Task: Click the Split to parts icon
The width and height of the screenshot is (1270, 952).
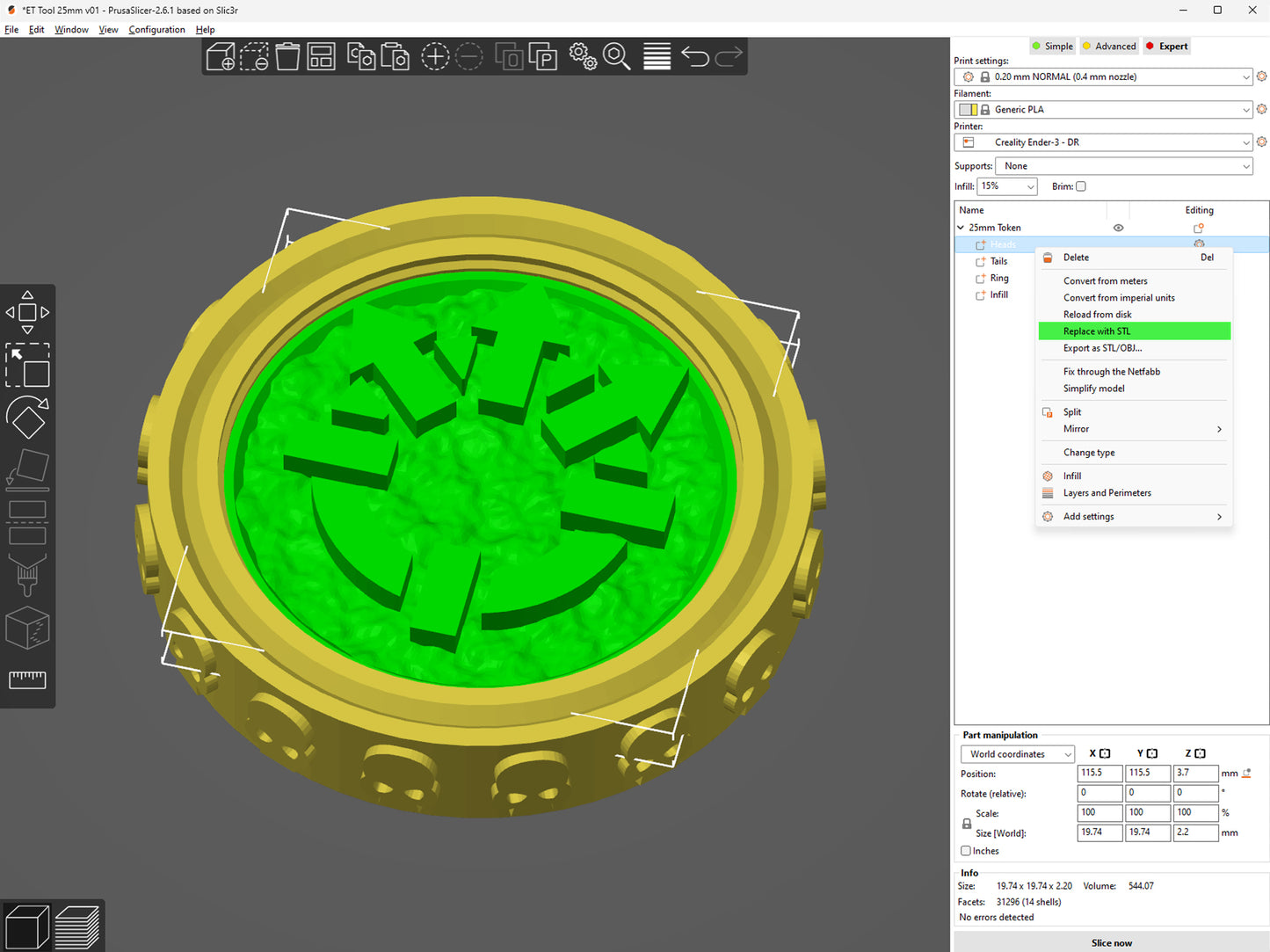Action: pyautogui.click(x=542, y=56)
